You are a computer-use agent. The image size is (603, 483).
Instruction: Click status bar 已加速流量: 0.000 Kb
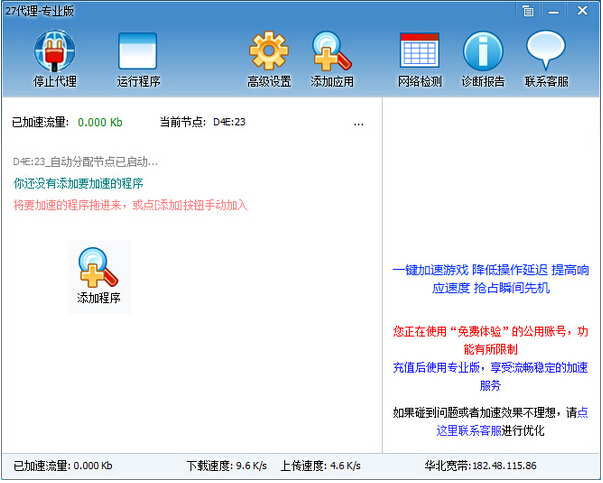click(x=63, y=466)
